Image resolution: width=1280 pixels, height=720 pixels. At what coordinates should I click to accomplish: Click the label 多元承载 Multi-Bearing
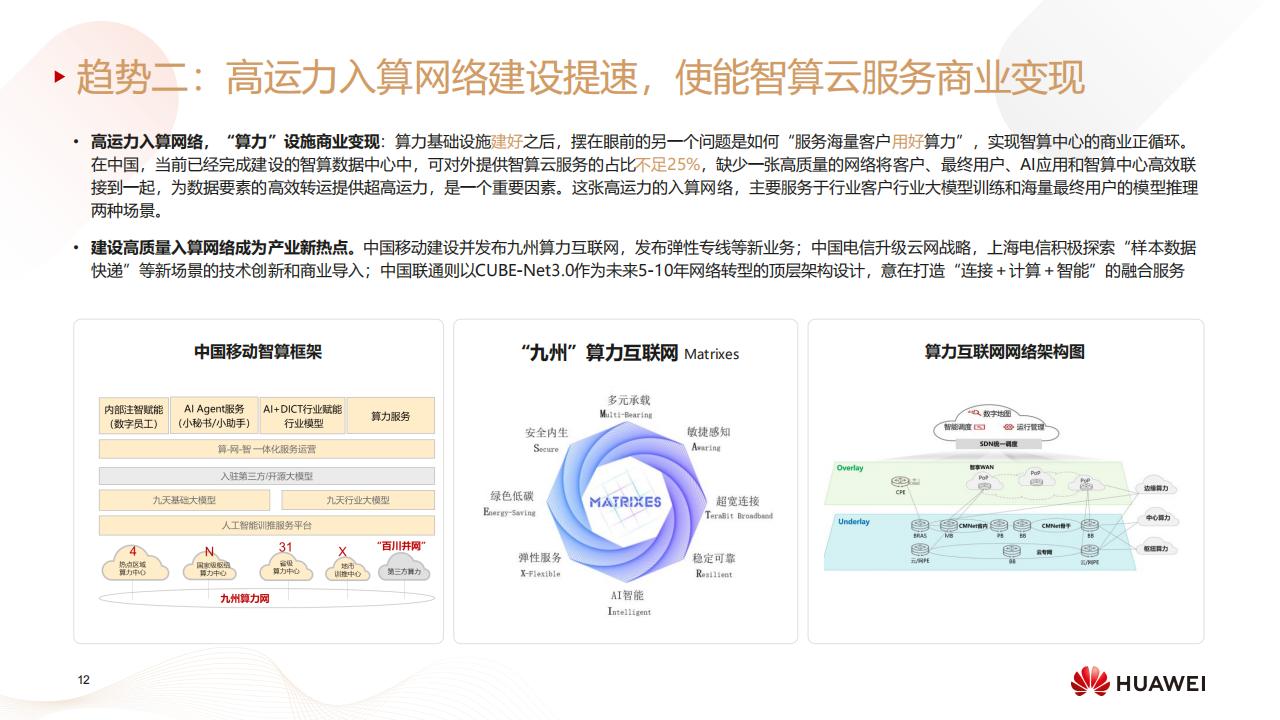click(627, 406)
